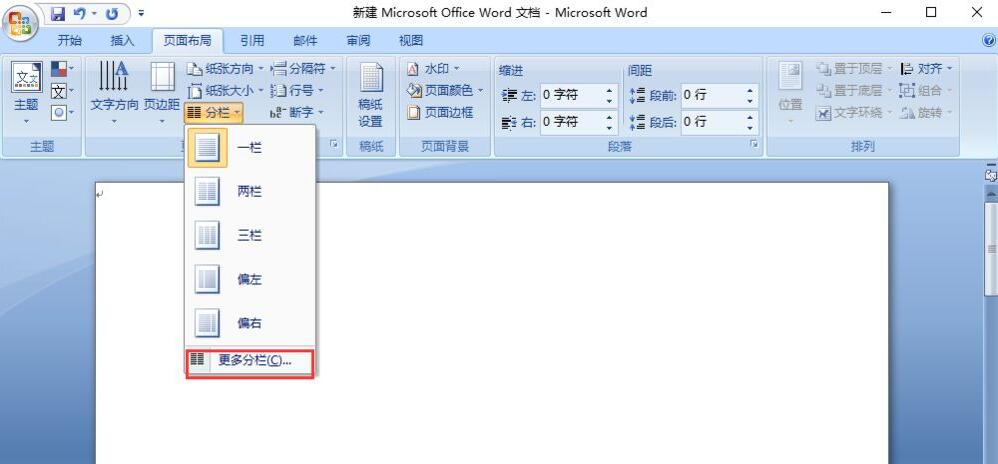
Task: Open the 审阅 tab
Action: click(358, 41)
